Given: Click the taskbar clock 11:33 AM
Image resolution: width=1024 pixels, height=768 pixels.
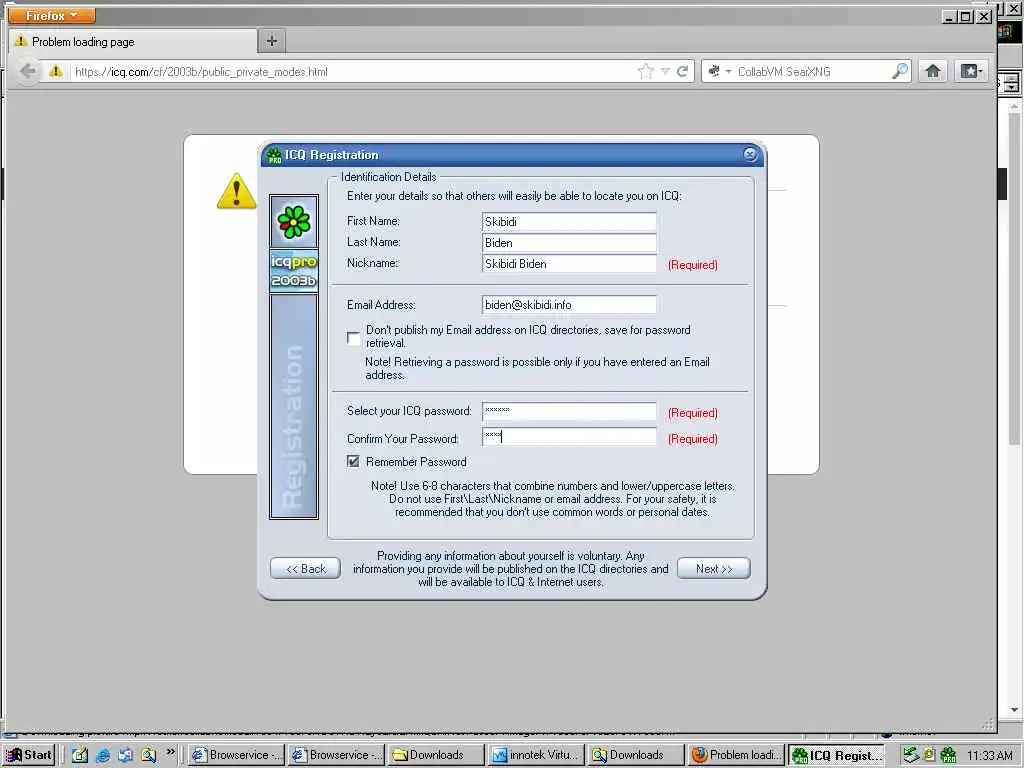Looking at the screenshot, I should click(990, 755).
